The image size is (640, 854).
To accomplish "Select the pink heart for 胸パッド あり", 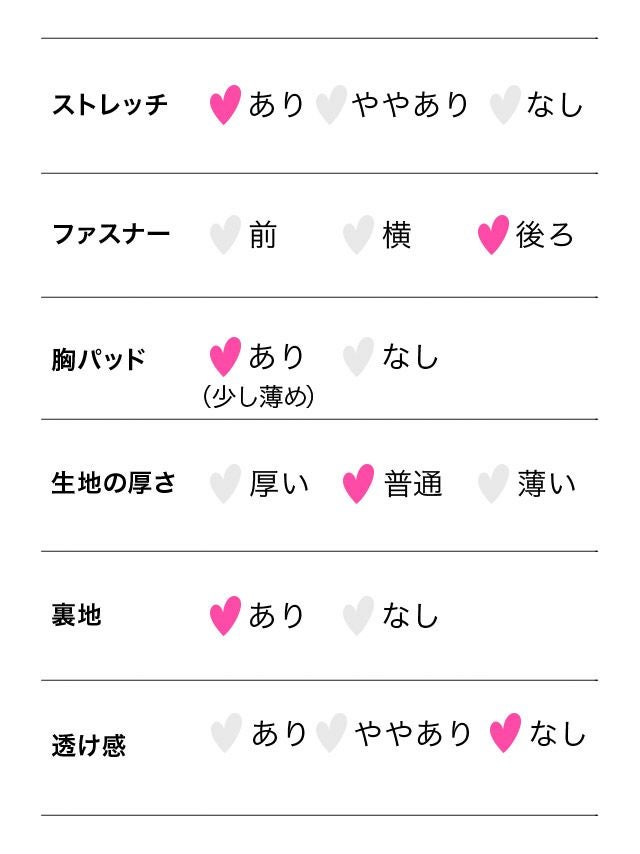I will [225, 357].
